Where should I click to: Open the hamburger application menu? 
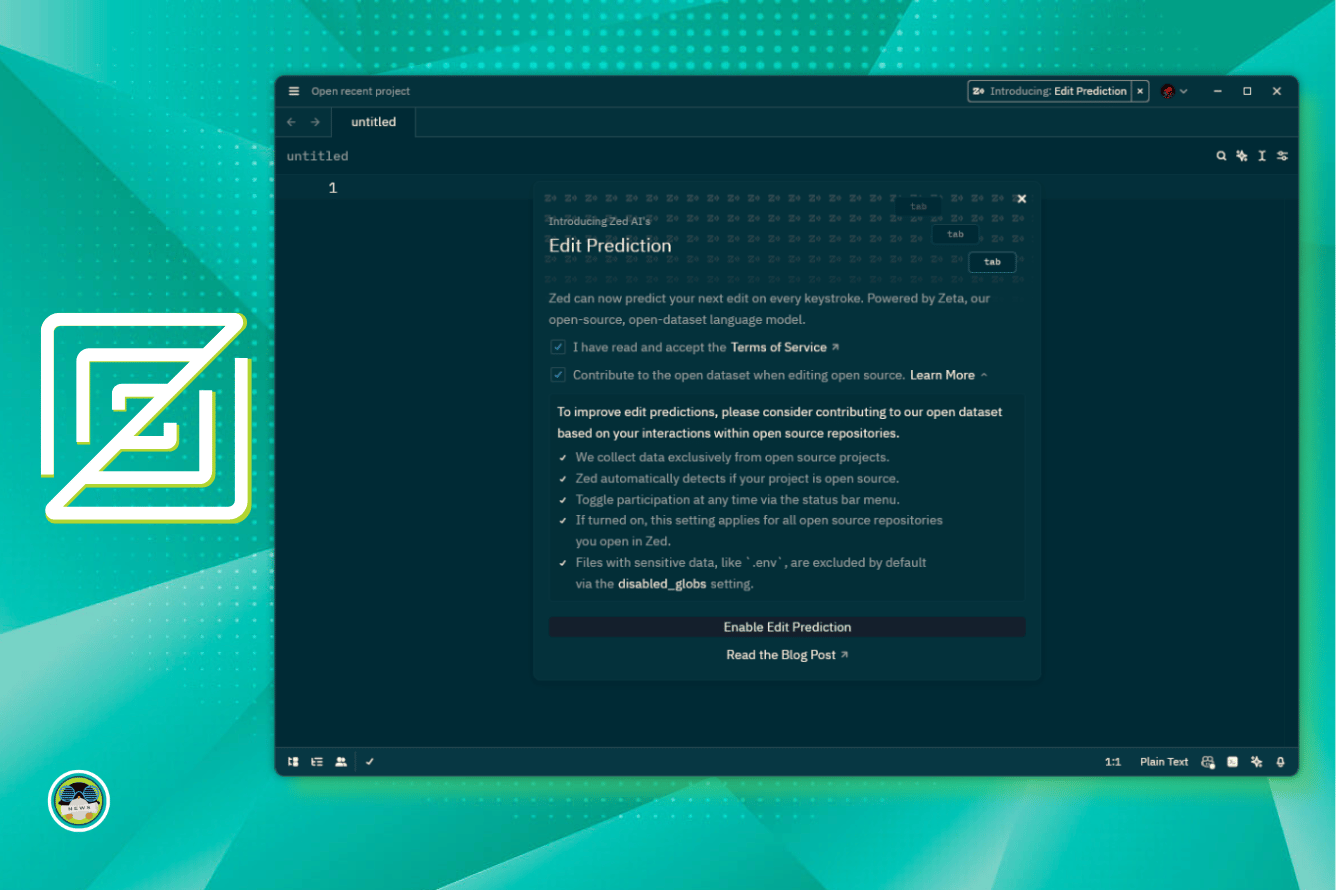[x=294, y=91]
